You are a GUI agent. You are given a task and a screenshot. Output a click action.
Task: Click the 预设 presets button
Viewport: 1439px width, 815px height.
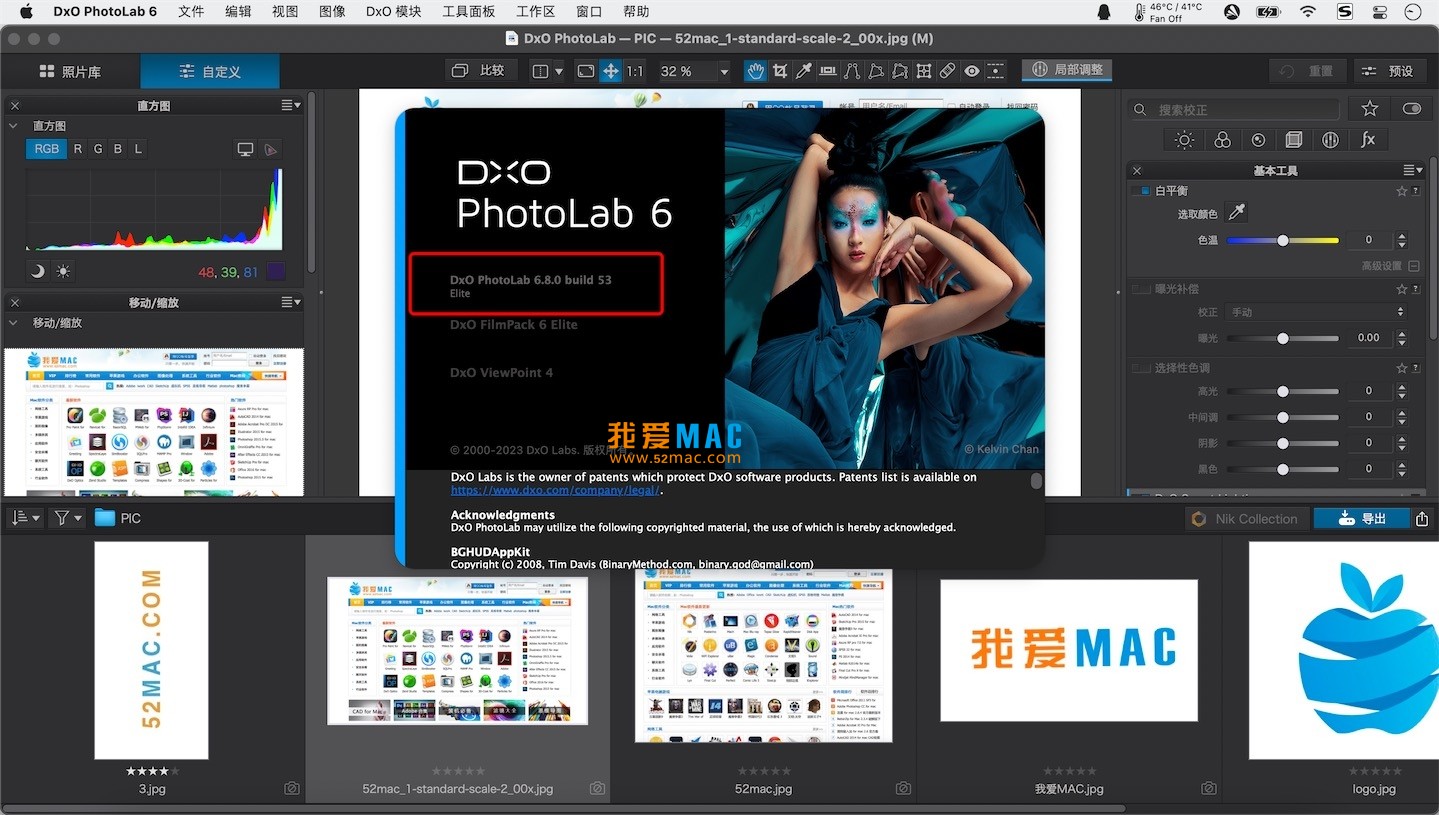(x=1391, y=71)
